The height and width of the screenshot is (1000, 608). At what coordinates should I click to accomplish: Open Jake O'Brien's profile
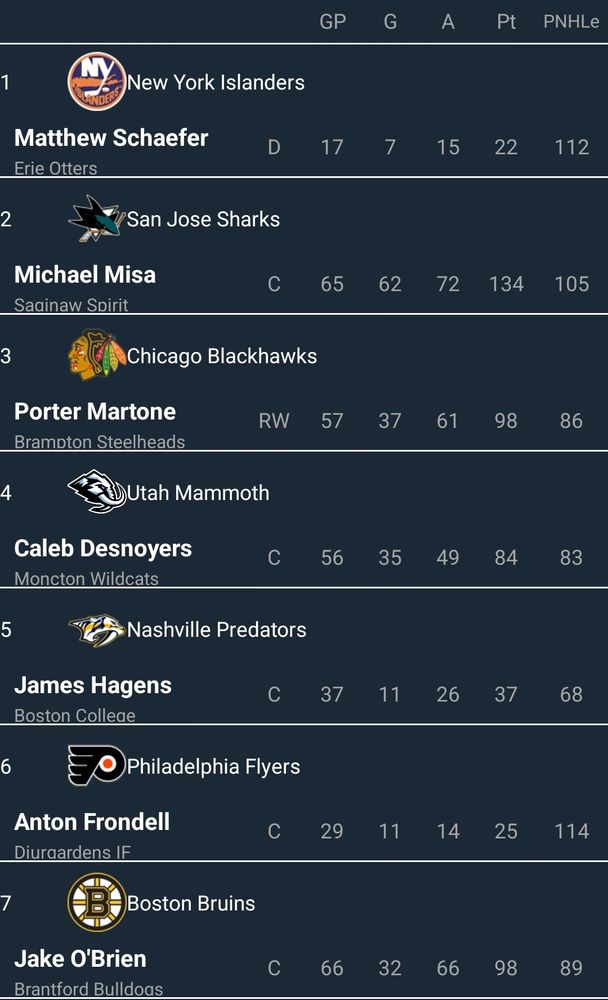(80, 959)
